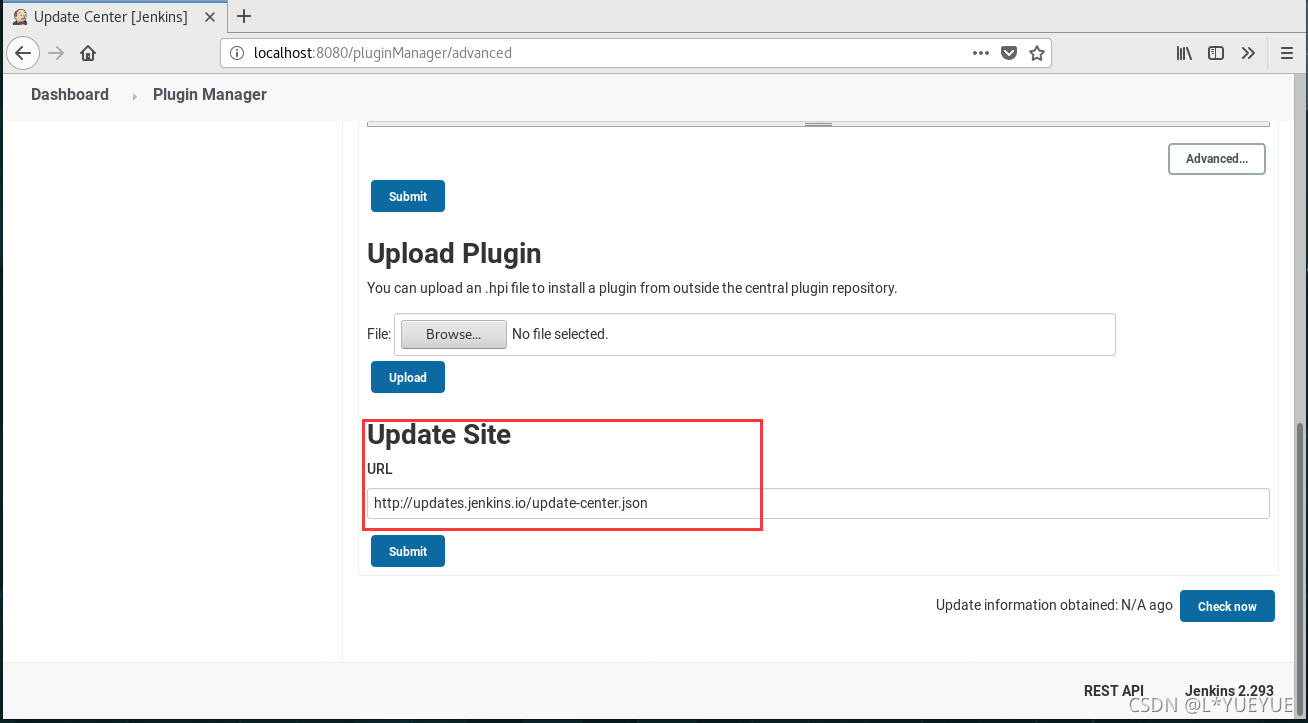Toggle the sidebar view icon
1308x723 pixels.
point(1216,53)
